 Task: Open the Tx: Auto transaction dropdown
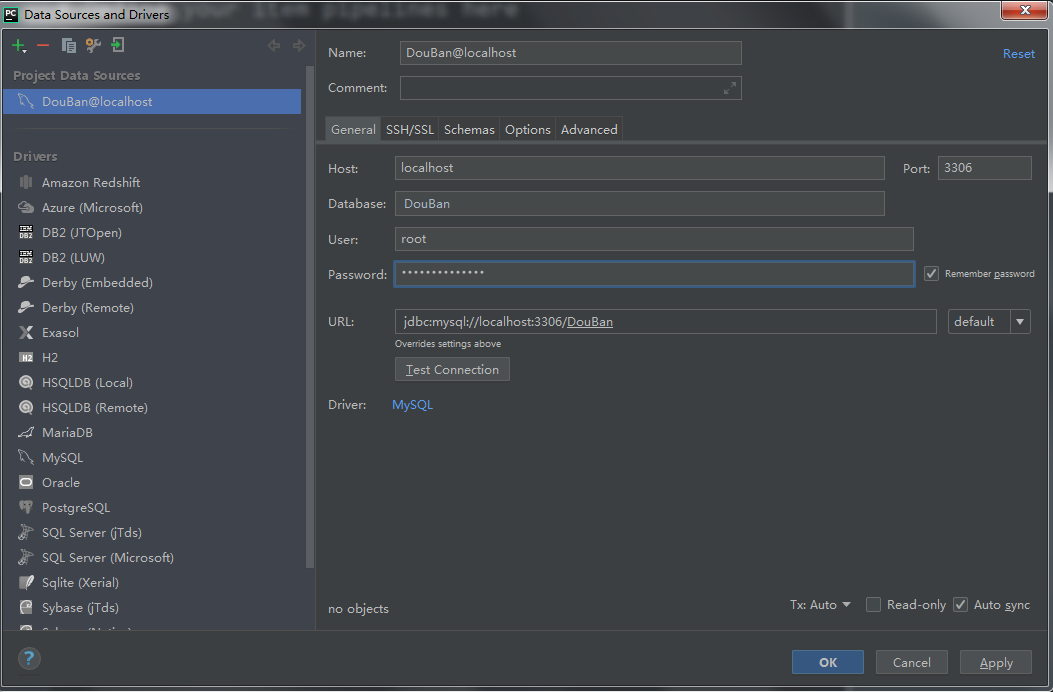pyautogui.click(x=820, y=605)
